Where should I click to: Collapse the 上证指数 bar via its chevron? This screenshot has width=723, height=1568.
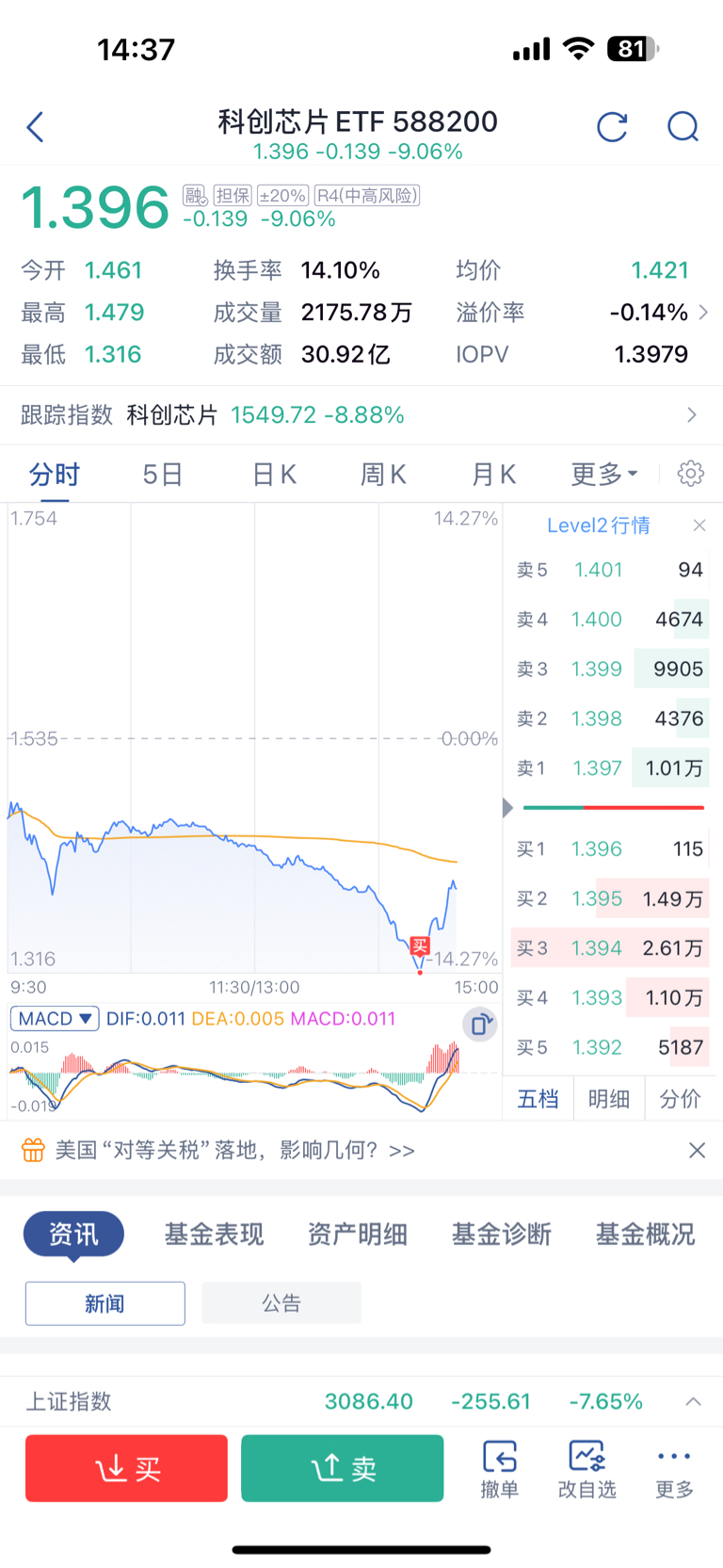pyautogui.click(x=693, y=1401)
